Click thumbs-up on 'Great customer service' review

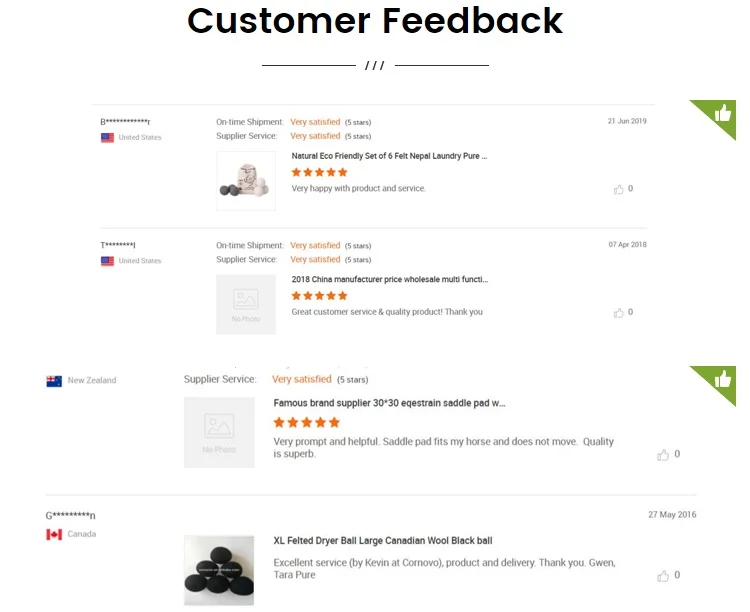pyautogui.click(x=619, y=313)
